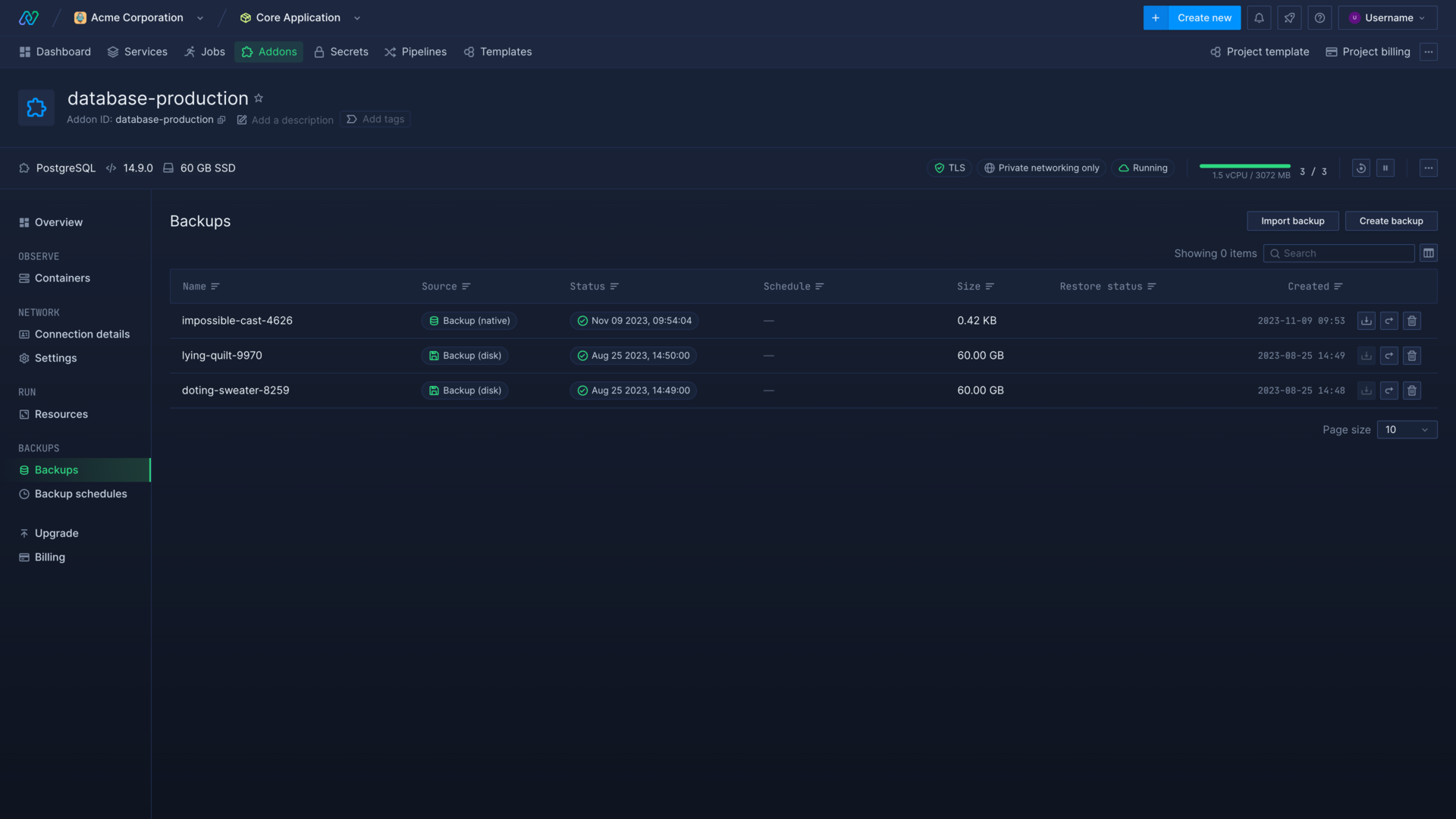Delete the impossible-cast-4626 backup
Viewport: 1456px width, 819px height.
(1412, 321)
